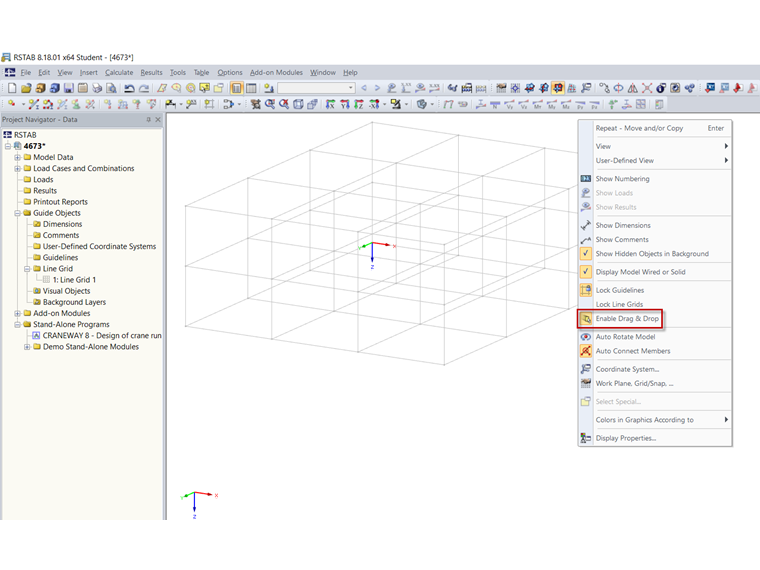Show shear force Vz results icon
Image resolution: width=760 pixels, height=570 pixels.
523,104
